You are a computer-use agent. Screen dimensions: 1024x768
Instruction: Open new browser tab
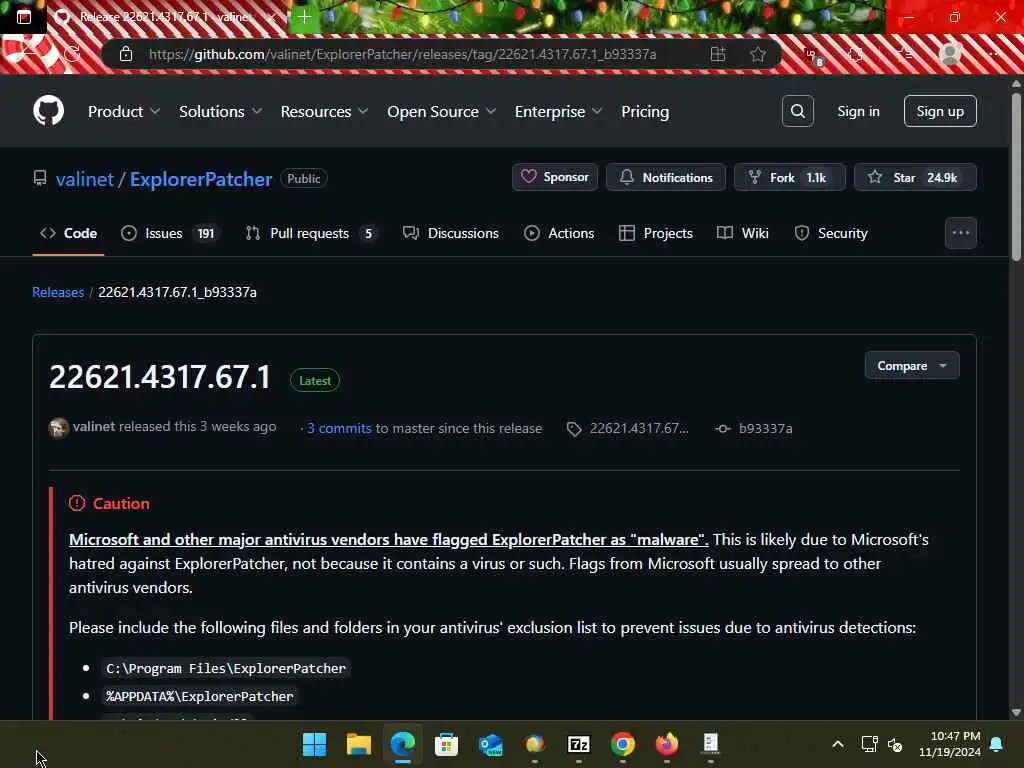click(304, 17)
